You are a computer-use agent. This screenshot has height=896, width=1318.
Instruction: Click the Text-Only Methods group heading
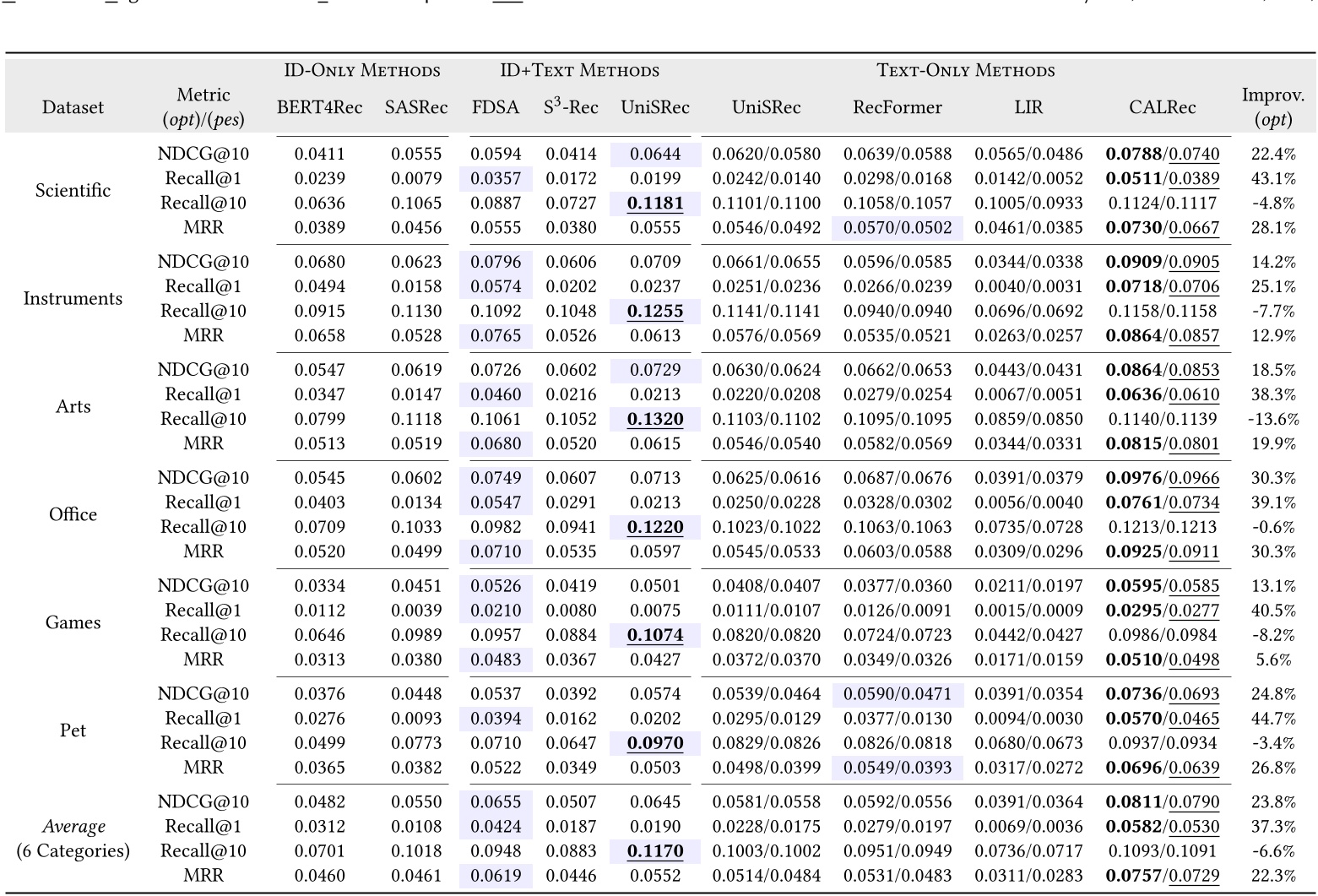(x=966, y=71)
